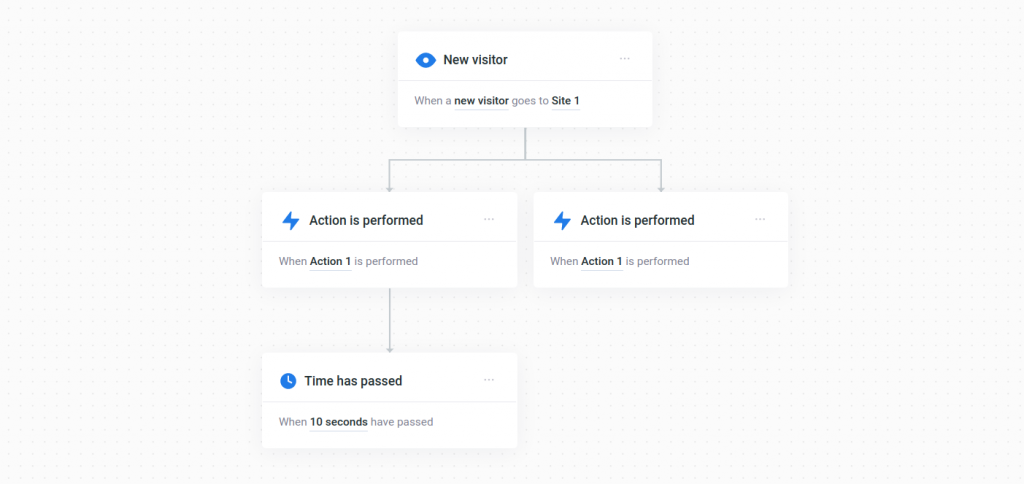Click the connector arrowhead entering left Action card

[x=390, y=189]
